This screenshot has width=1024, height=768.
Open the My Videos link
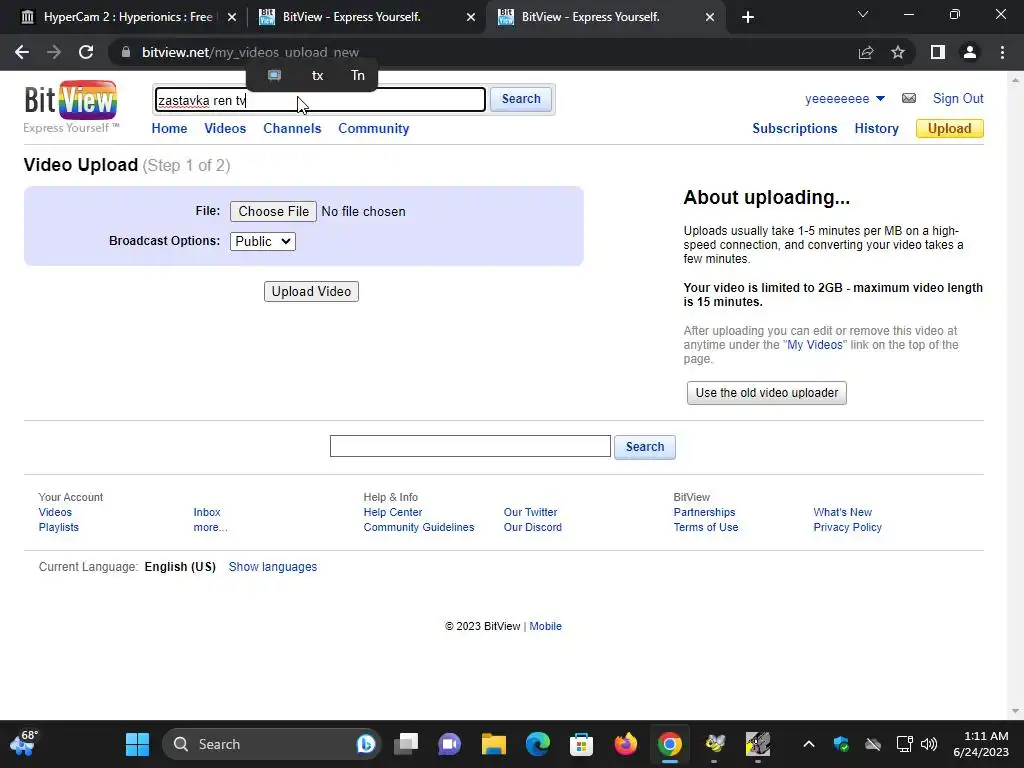tap(814, 345)
